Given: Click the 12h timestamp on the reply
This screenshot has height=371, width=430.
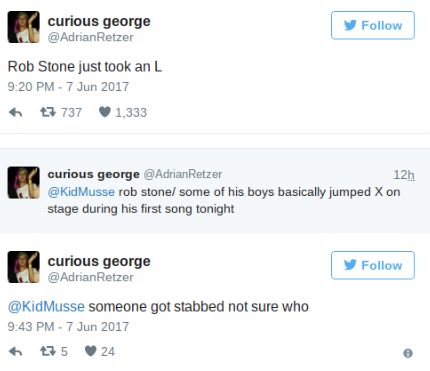Looking at the screenshot, I should (x=404, y=175).
